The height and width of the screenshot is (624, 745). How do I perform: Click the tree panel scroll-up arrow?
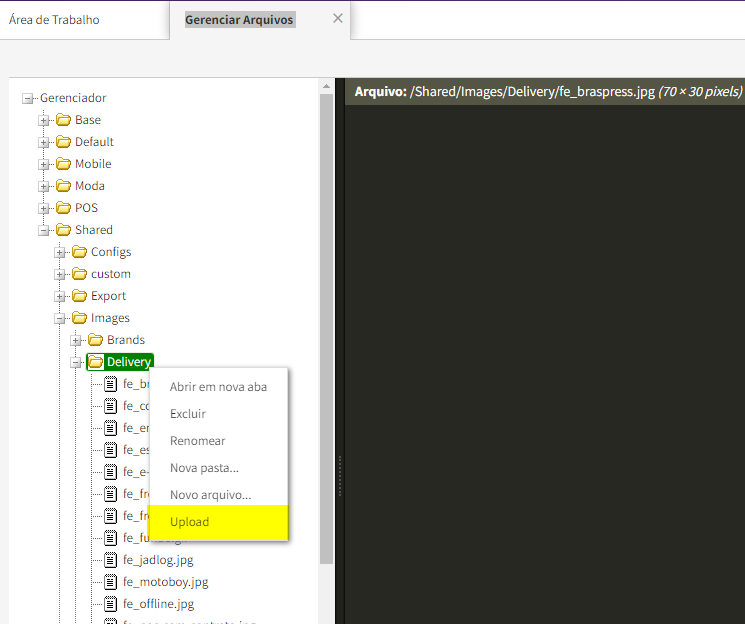click(326, 86)
